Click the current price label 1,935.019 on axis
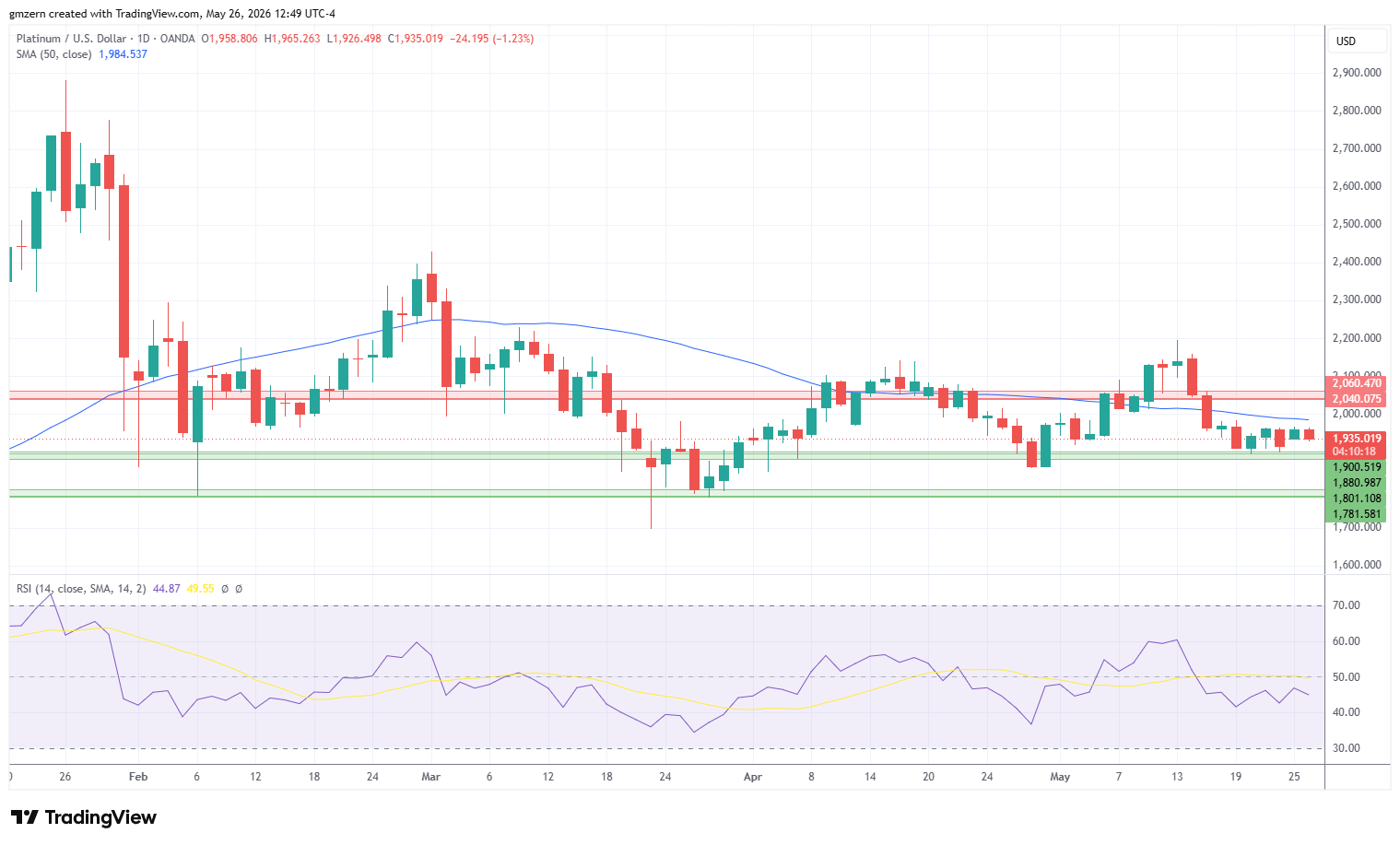This screenshot has width=1400, height=845. pos(1357,439)
